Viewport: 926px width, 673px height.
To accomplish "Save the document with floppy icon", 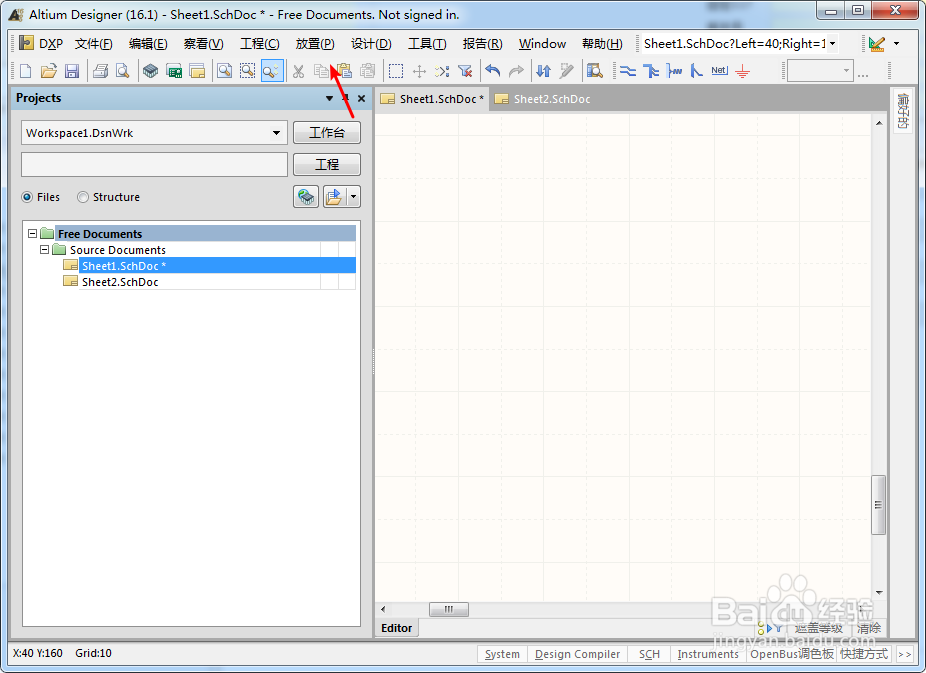I will (x=72, y=71).
